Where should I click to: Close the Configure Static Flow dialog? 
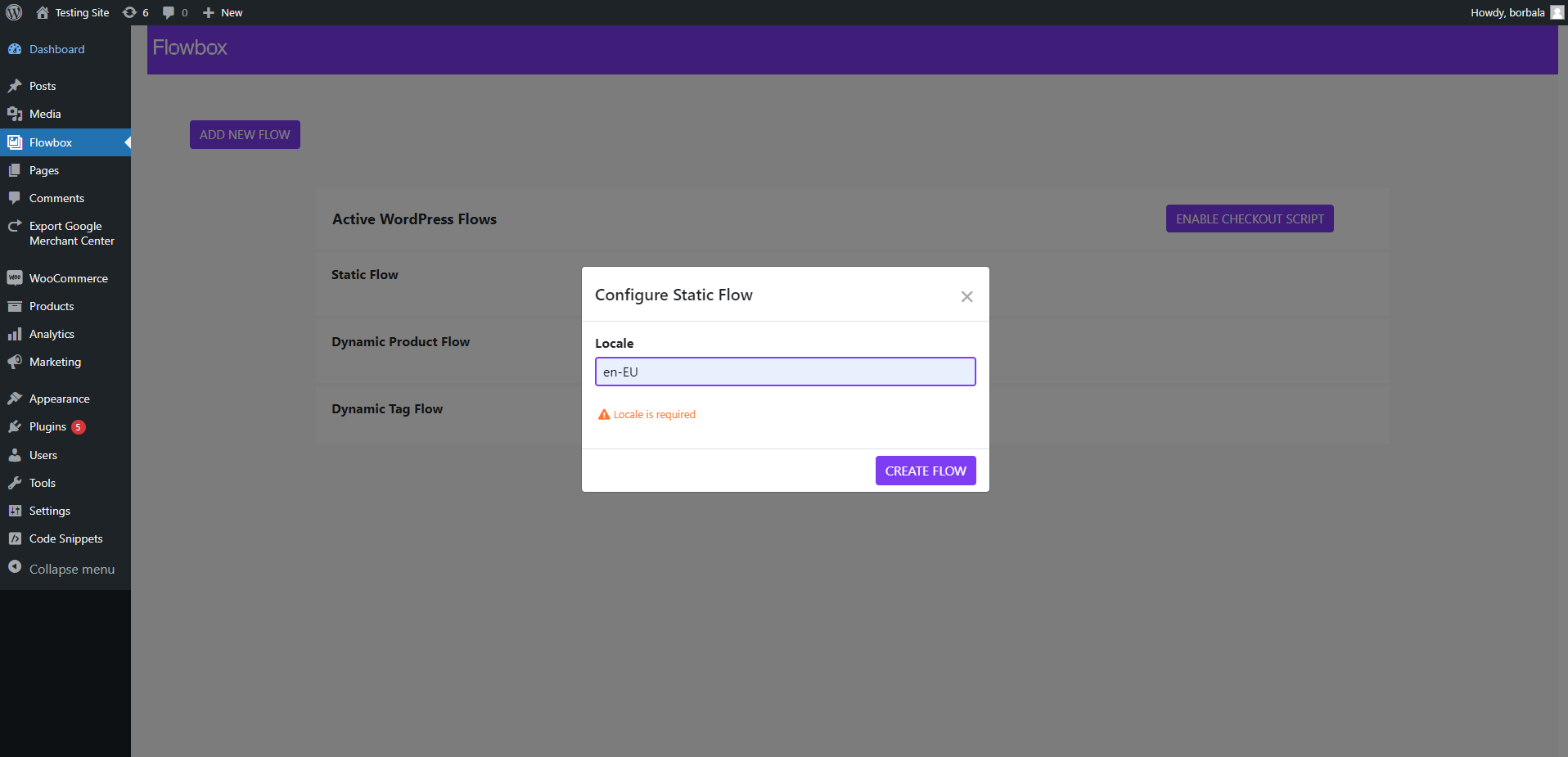(x=966, y=296)
